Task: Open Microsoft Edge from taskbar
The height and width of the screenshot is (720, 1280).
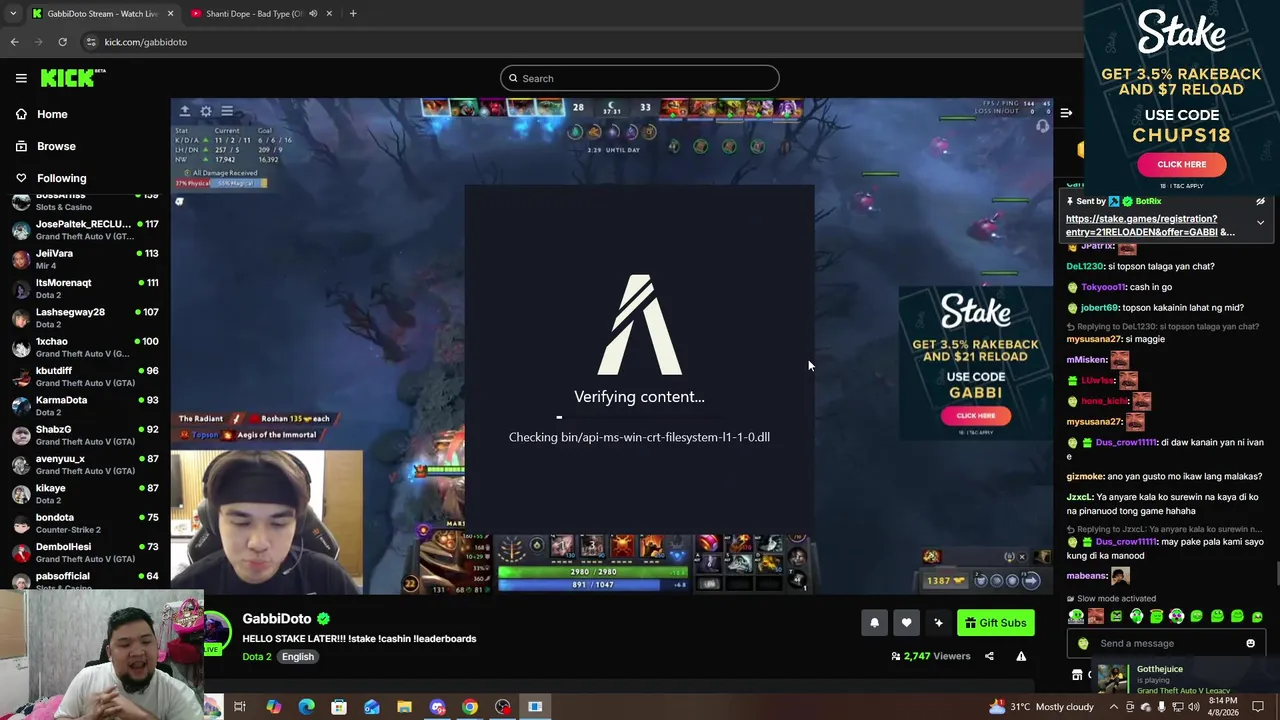Action: 306,707
